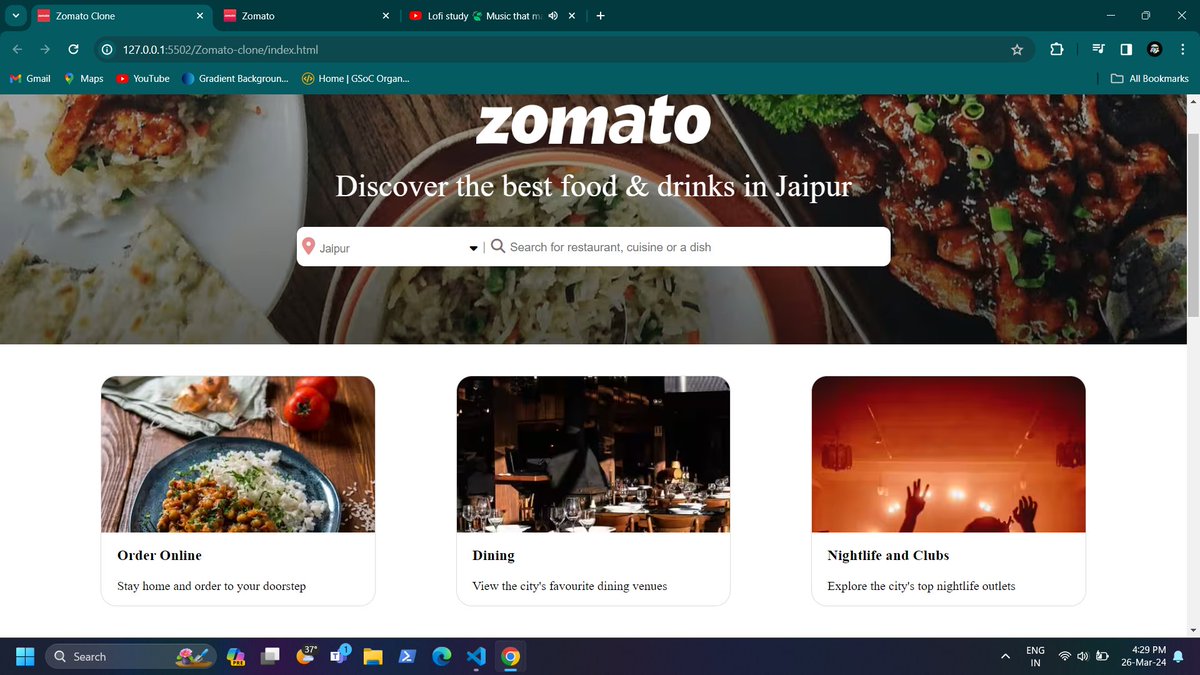Screen dimensions: 1200x675
Task: Click the volume icon in system tray
Action: click(1083, 656)
